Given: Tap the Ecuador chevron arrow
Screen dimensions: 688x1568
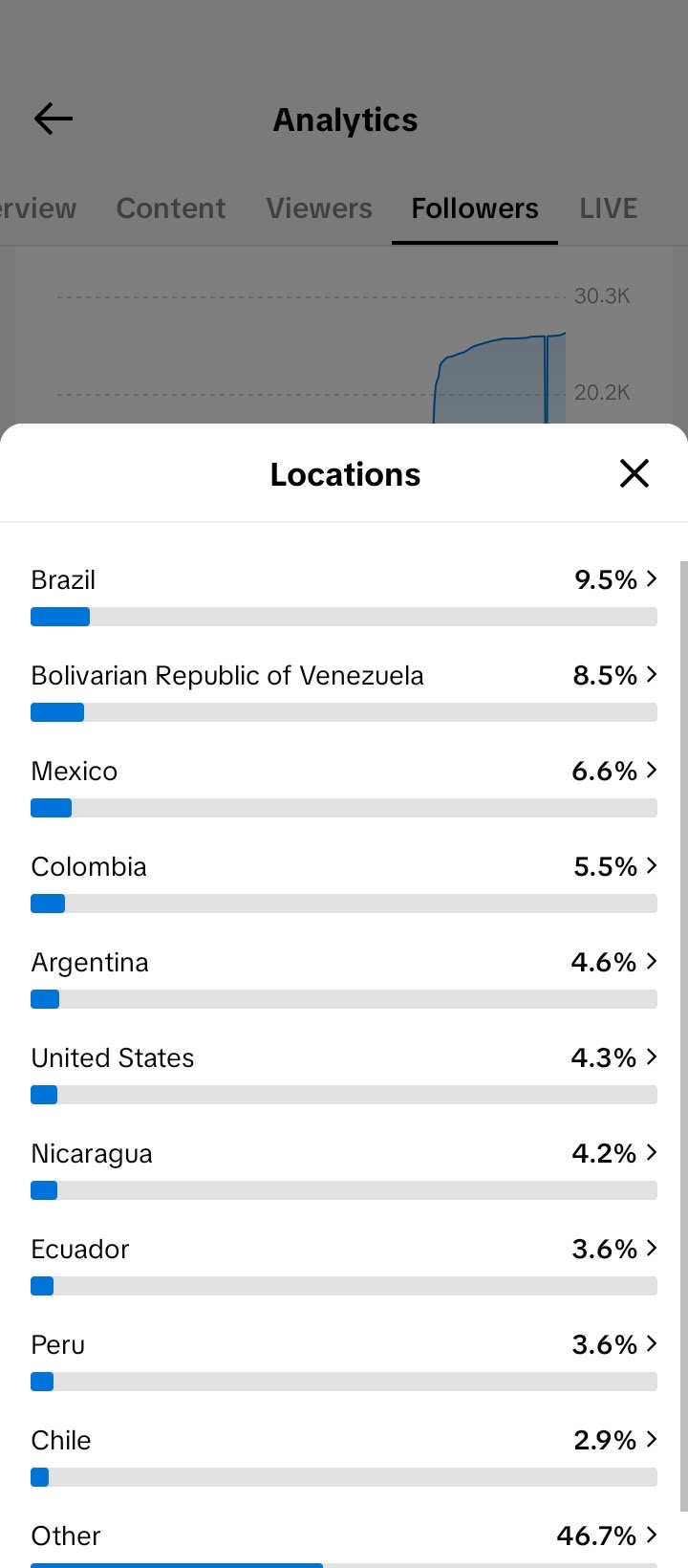Looking at the screenshot, I should 652,1248.
